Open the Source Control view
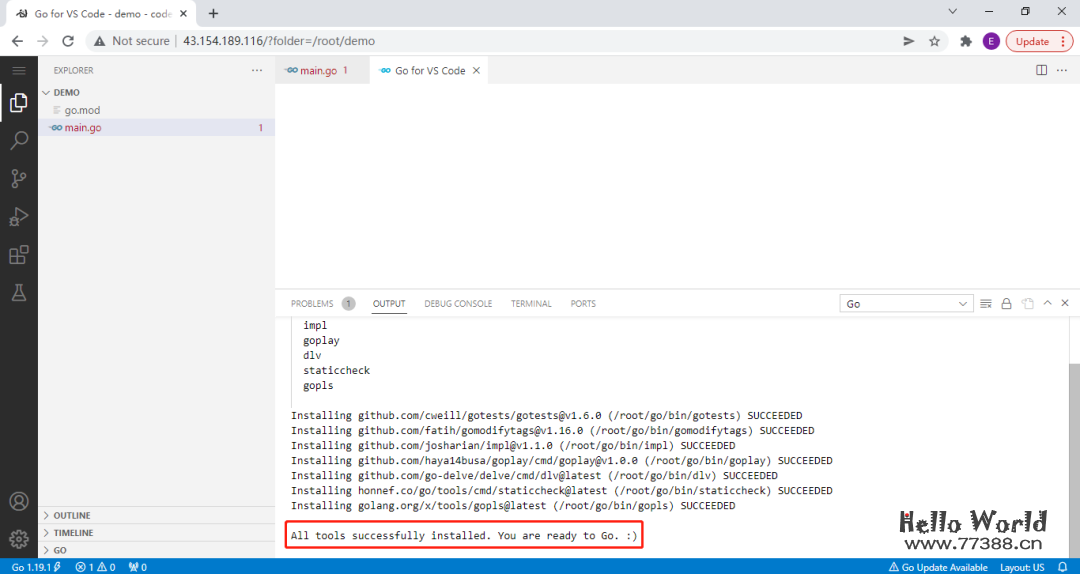The width and height of the screenshot is (1080, 574). click(x=19, y=179)
